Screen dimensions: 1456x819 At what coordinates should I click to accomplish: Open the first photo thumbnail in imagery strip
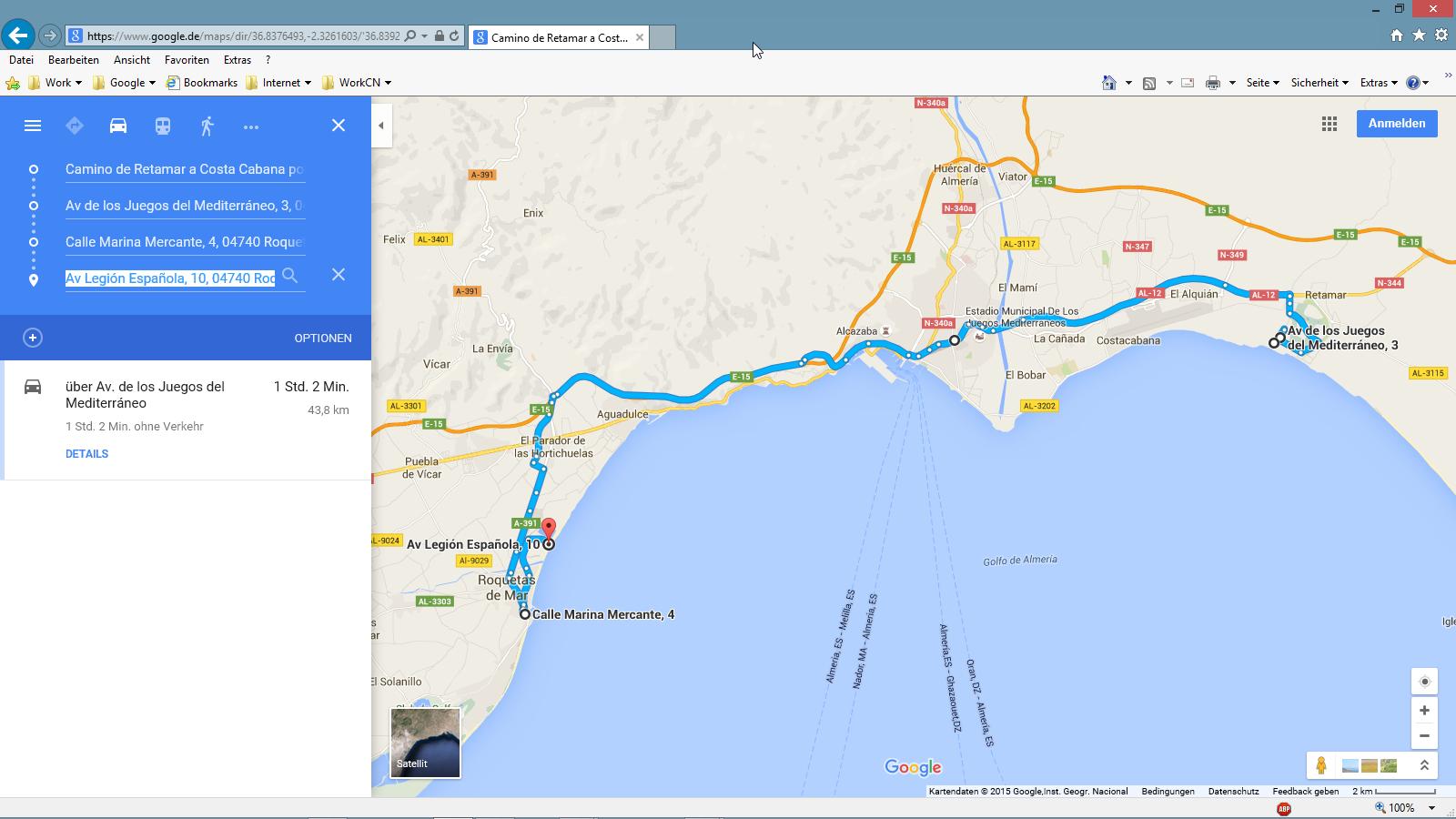(x=1350, y=766)
